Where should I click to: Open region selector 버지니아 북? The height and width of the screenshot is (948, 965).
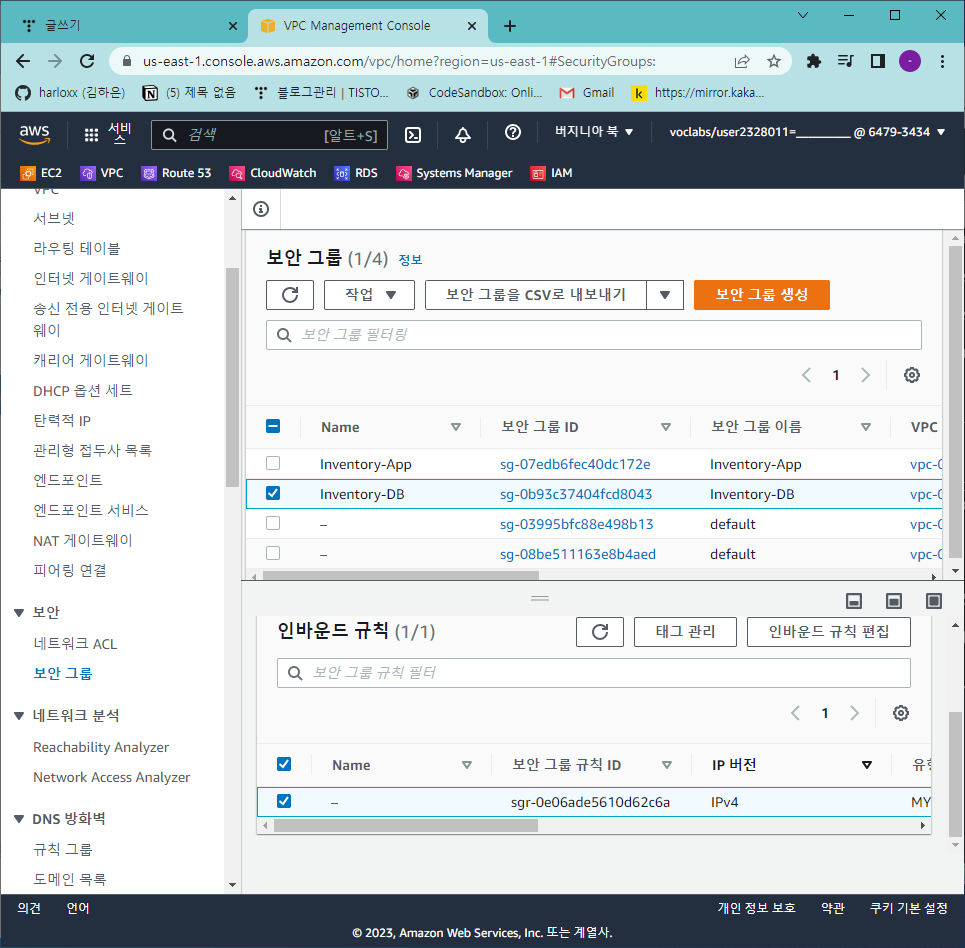coord(593,132)
